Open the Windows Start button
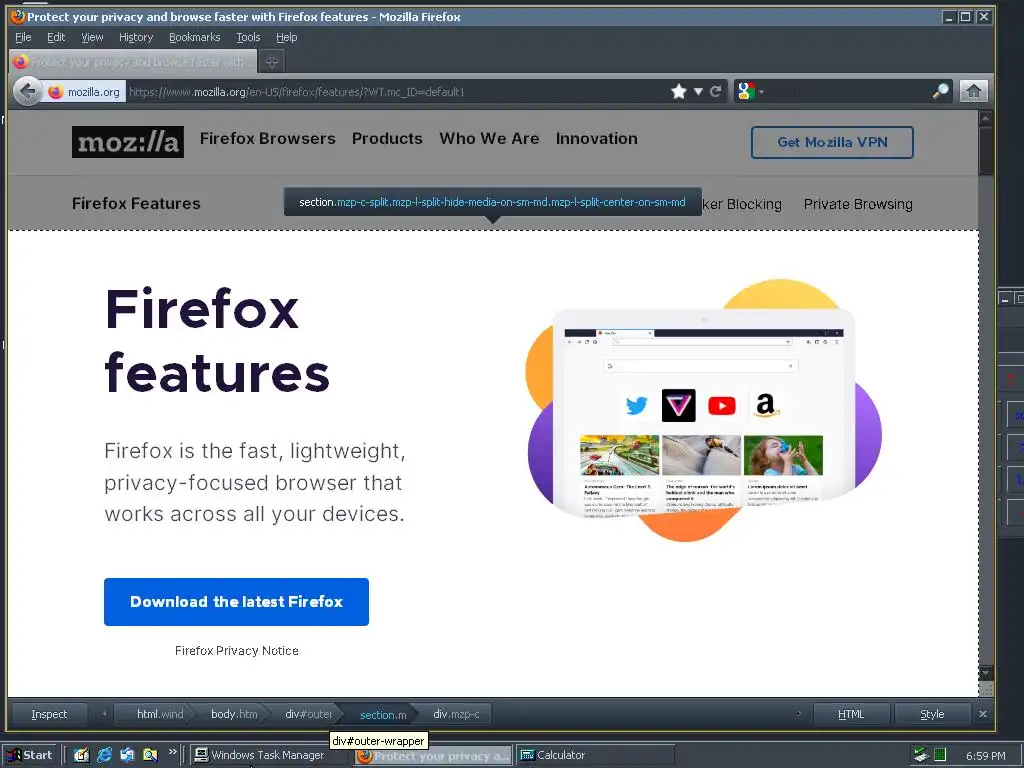 click(x=30, y=756)
